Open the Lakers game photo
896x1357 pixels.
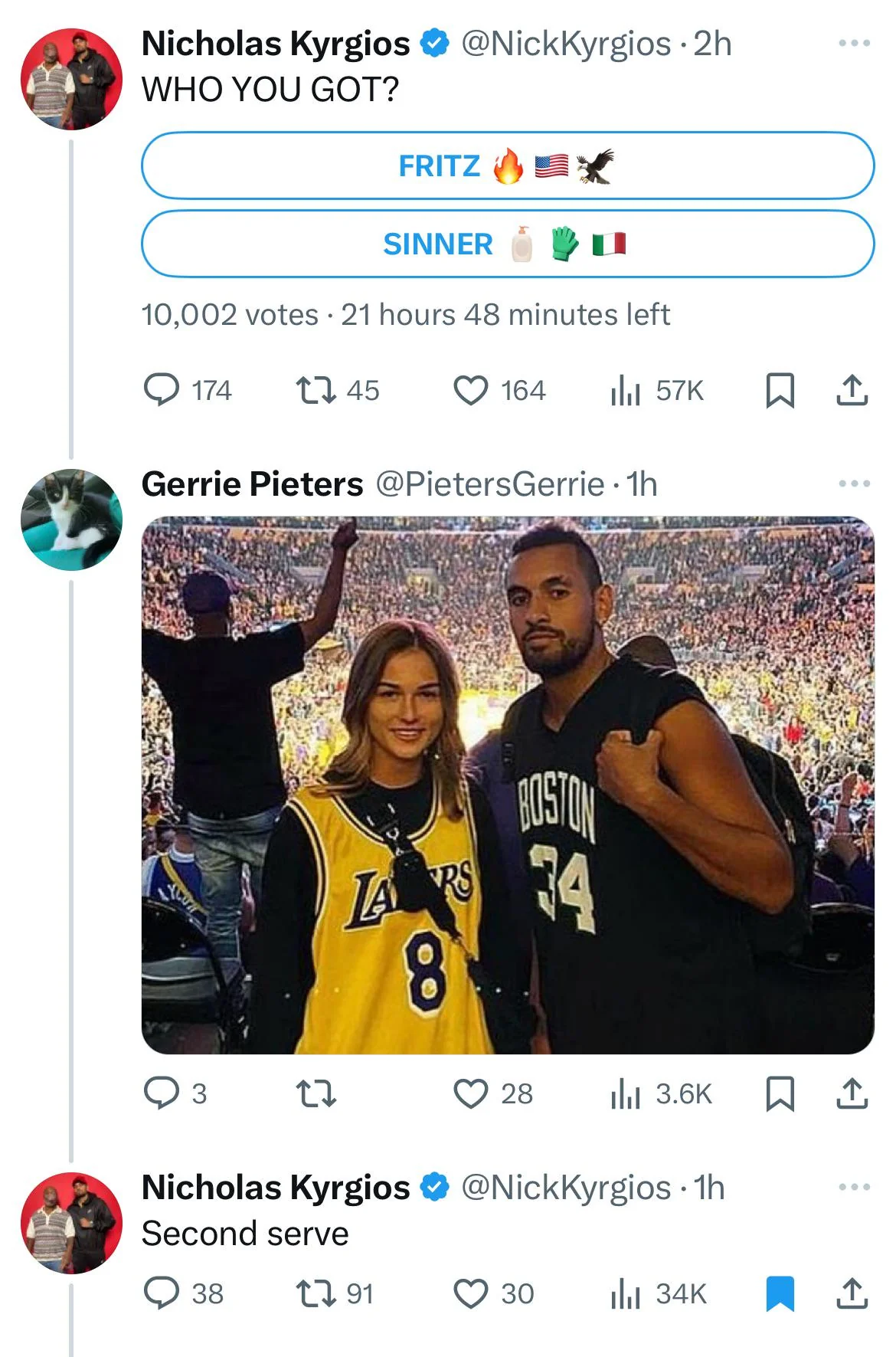508,785
